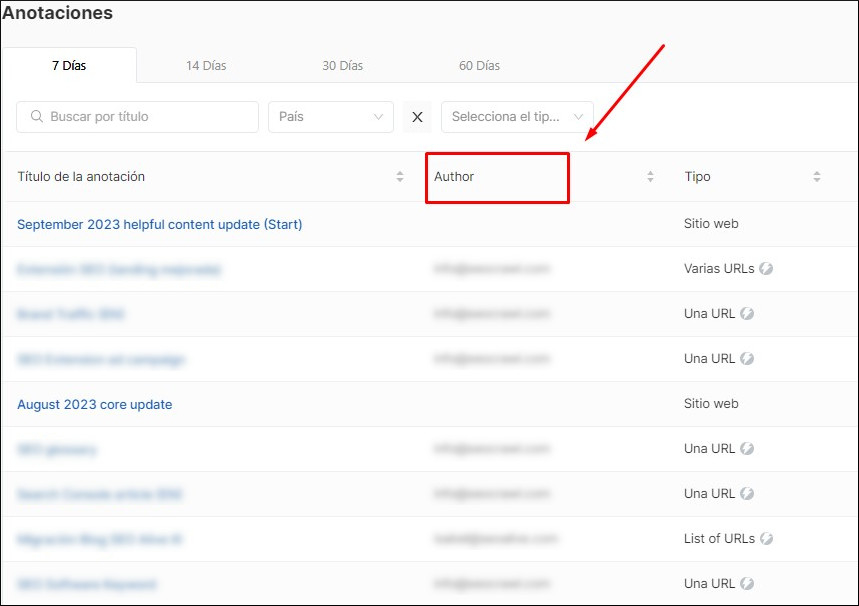This screenshot has height=606, width=859.
Task: Sort the Tipo column using its sort arrows
Action: [816, 176]
